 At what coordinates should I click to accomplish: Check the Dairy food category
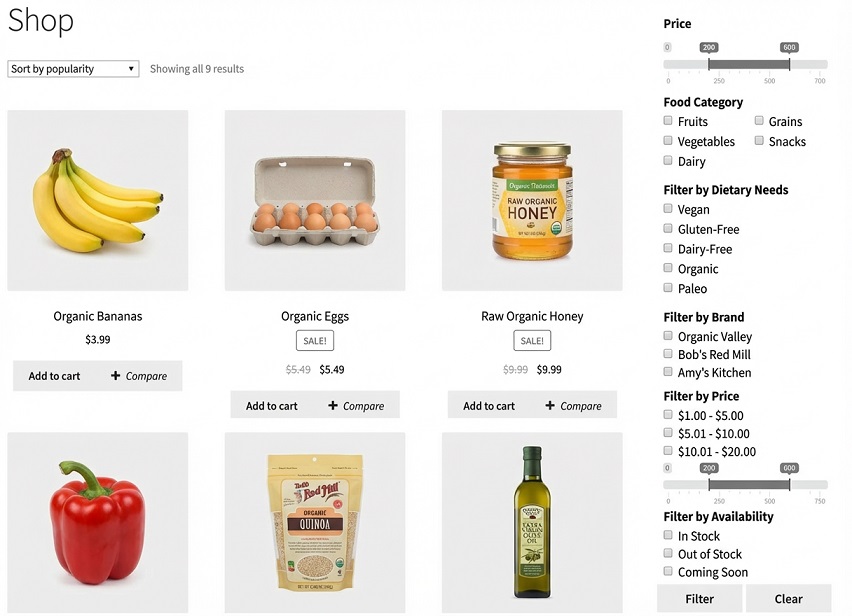pos(668,161)
